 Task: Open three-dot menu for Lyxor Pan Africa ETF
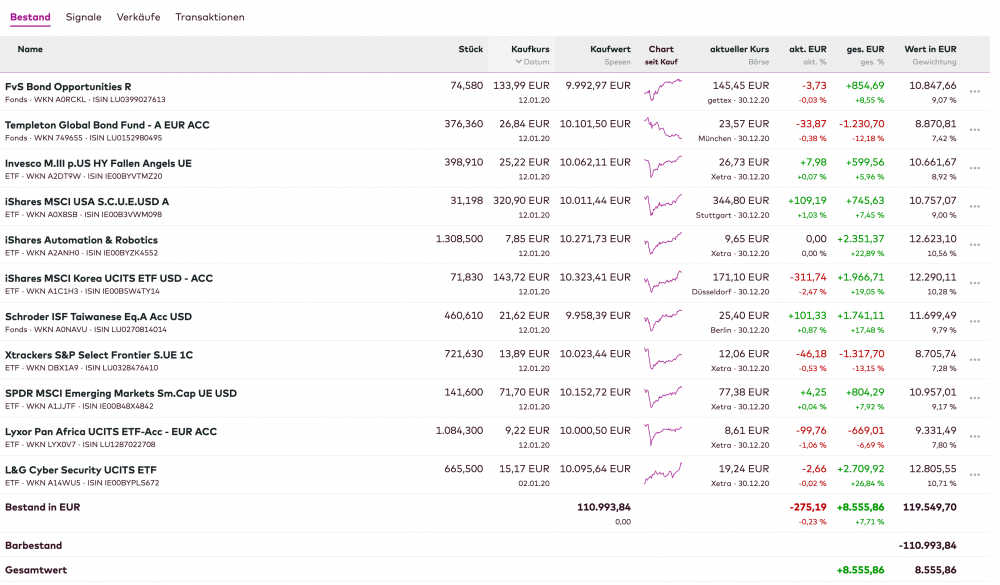click(x=975, y=437)
